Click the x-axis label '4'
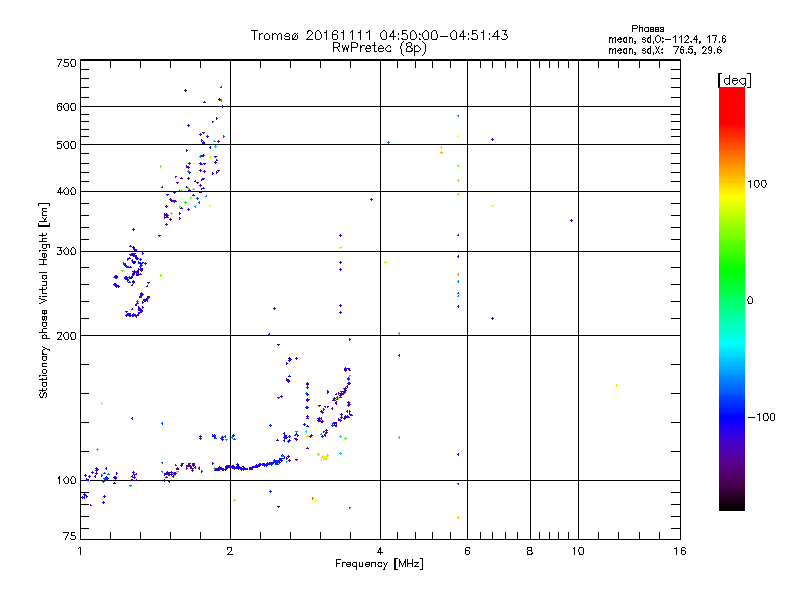This screenshot has height=600, width=800. coord(380,551)
